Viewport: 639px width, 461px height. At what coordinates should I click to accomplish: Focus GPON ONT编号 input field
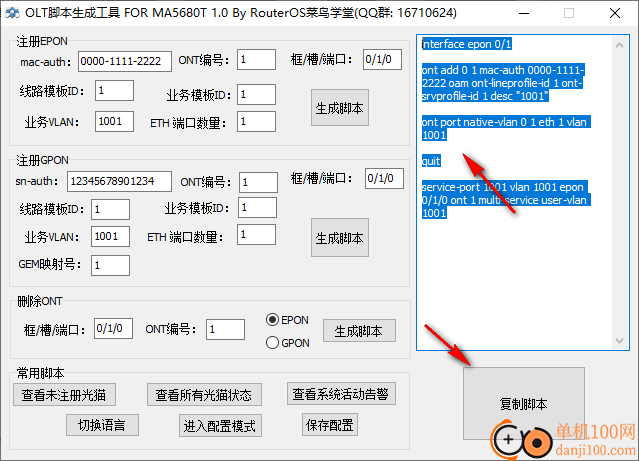click(258, 182)
